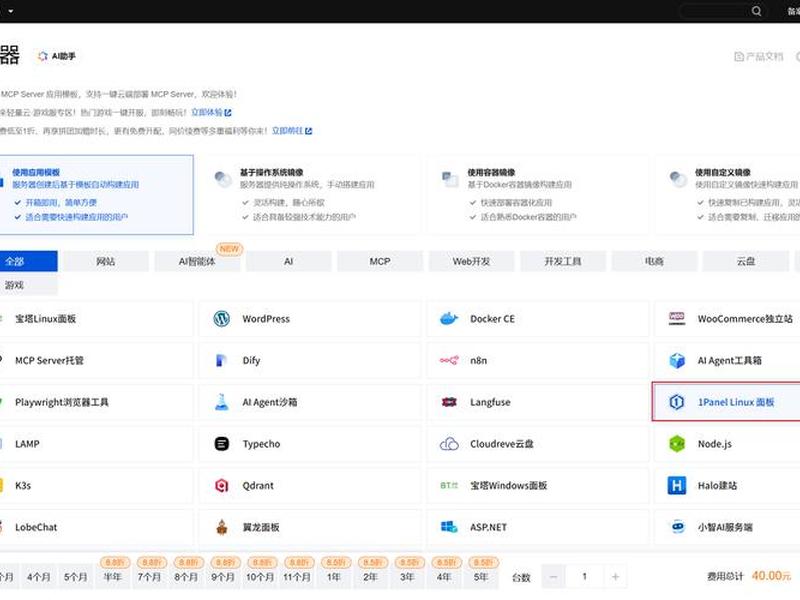Choose the 宝塔Windows面板 BT icon
Image resolution: width=800 pixels, height=600 pixels.
tap(449, 486)
